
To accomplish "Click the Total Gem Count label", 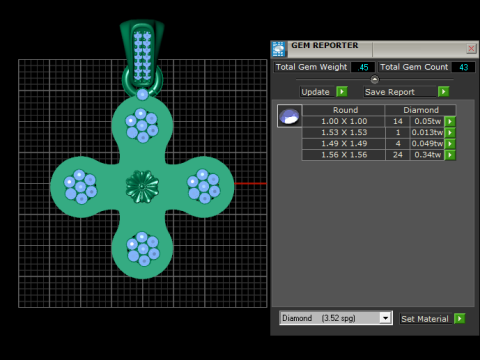I will [414, 67].
